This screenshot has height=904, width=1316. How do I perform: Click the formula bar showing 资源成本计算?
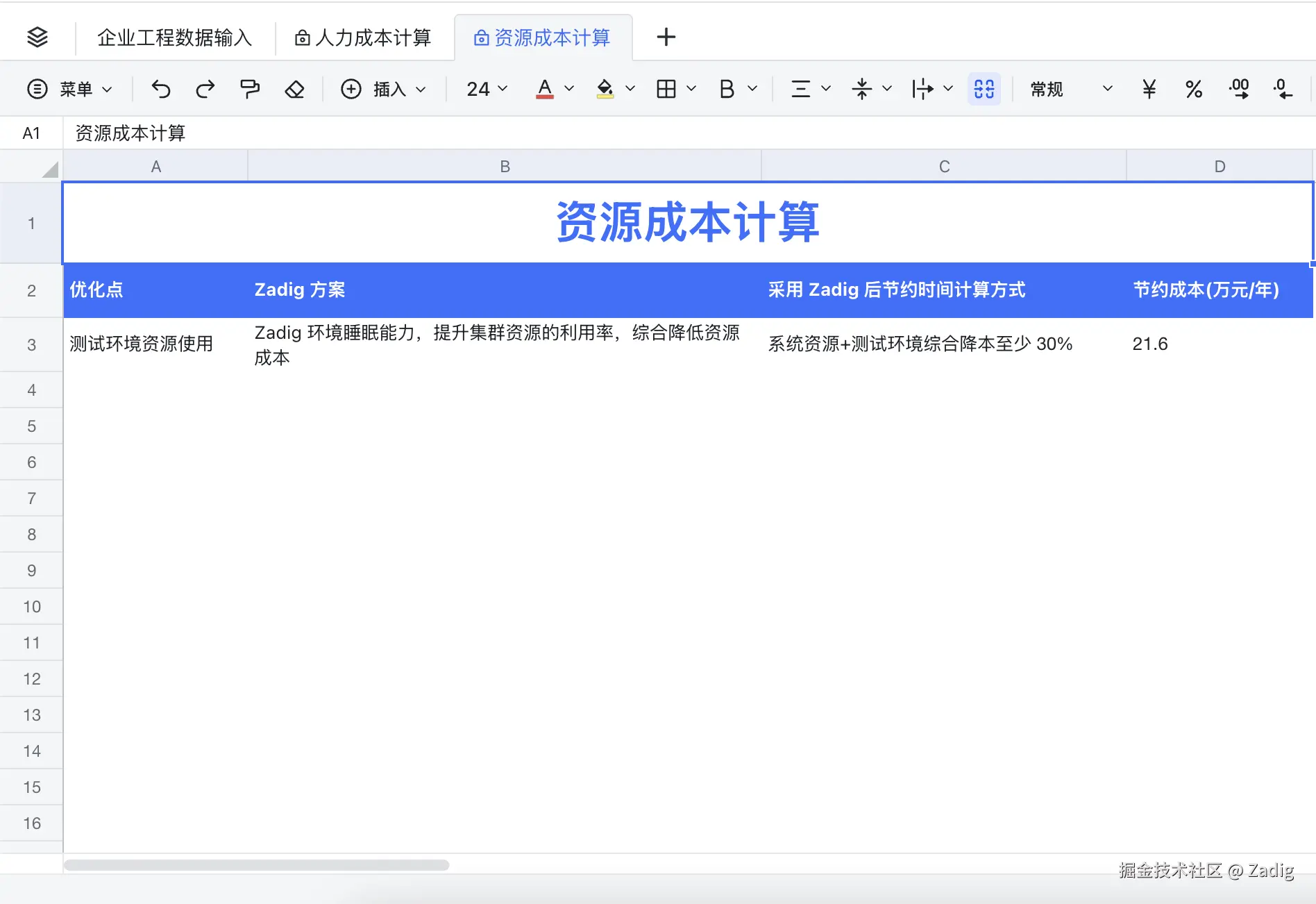[x=689, y=133]
